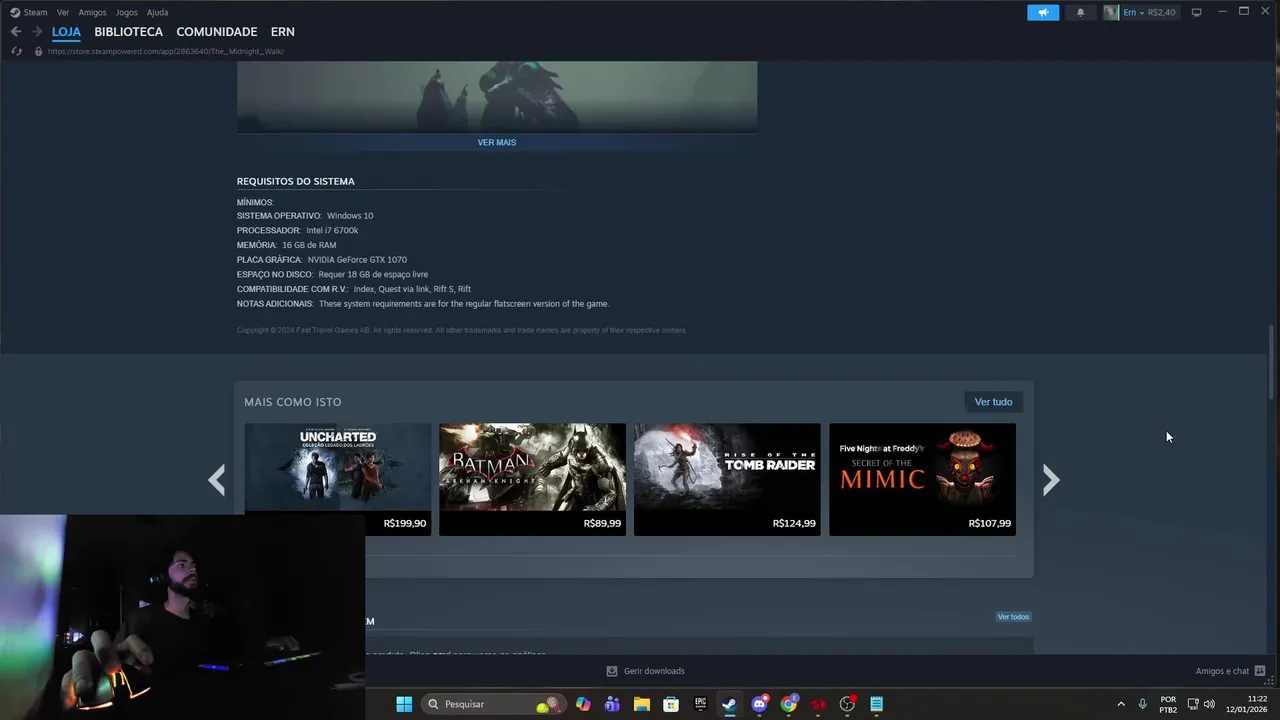Click the Ern profile avatar
The image size is (1280, 720).
[x=1111, y=12]
